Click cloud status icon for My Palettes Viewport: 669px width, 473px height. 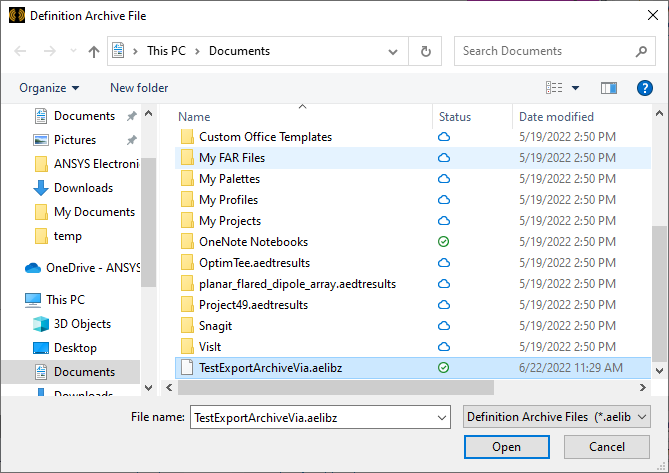click(444, 179)
